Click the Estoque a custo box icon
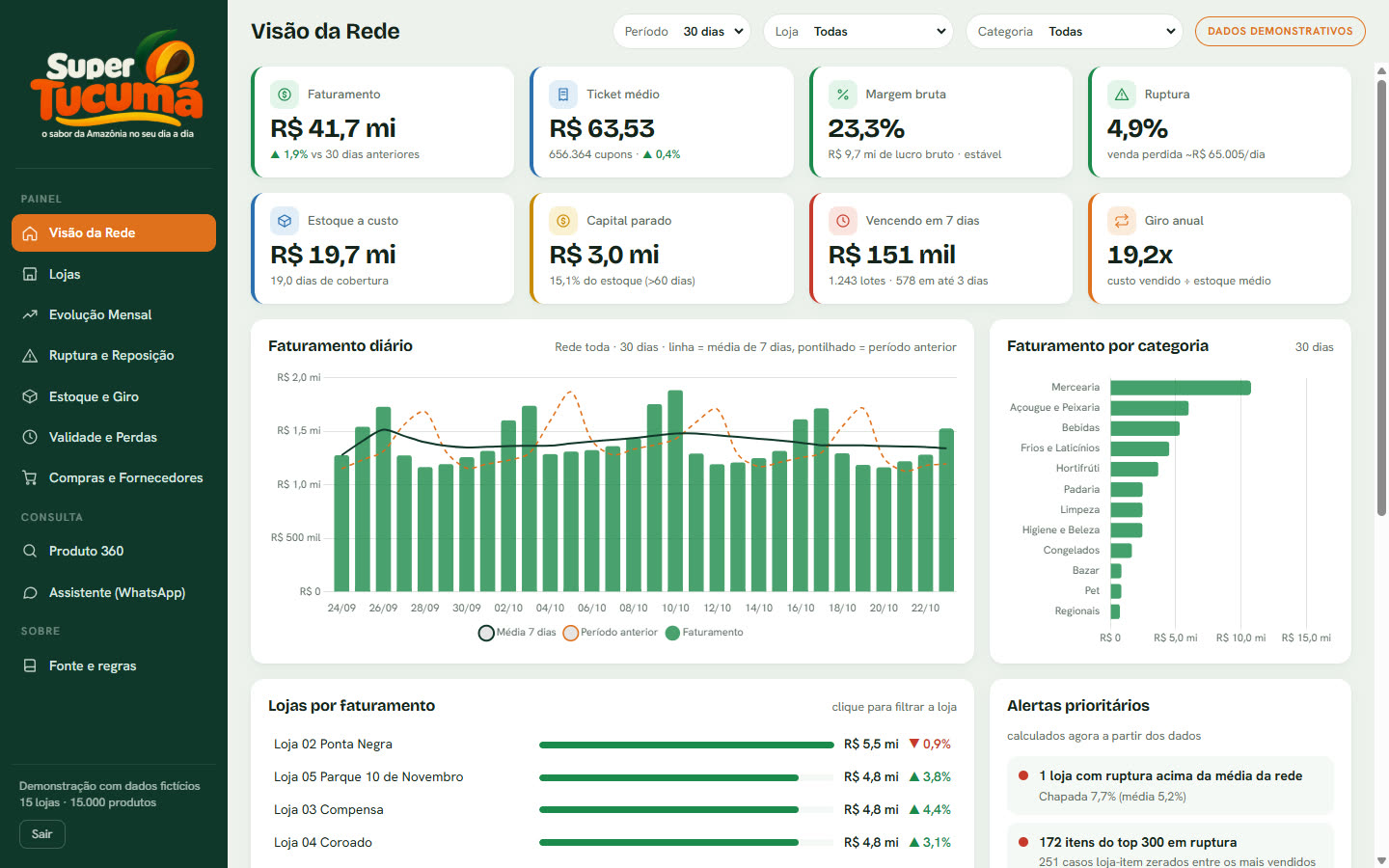Screen dimensions: 1389x868 coord(285,221)
